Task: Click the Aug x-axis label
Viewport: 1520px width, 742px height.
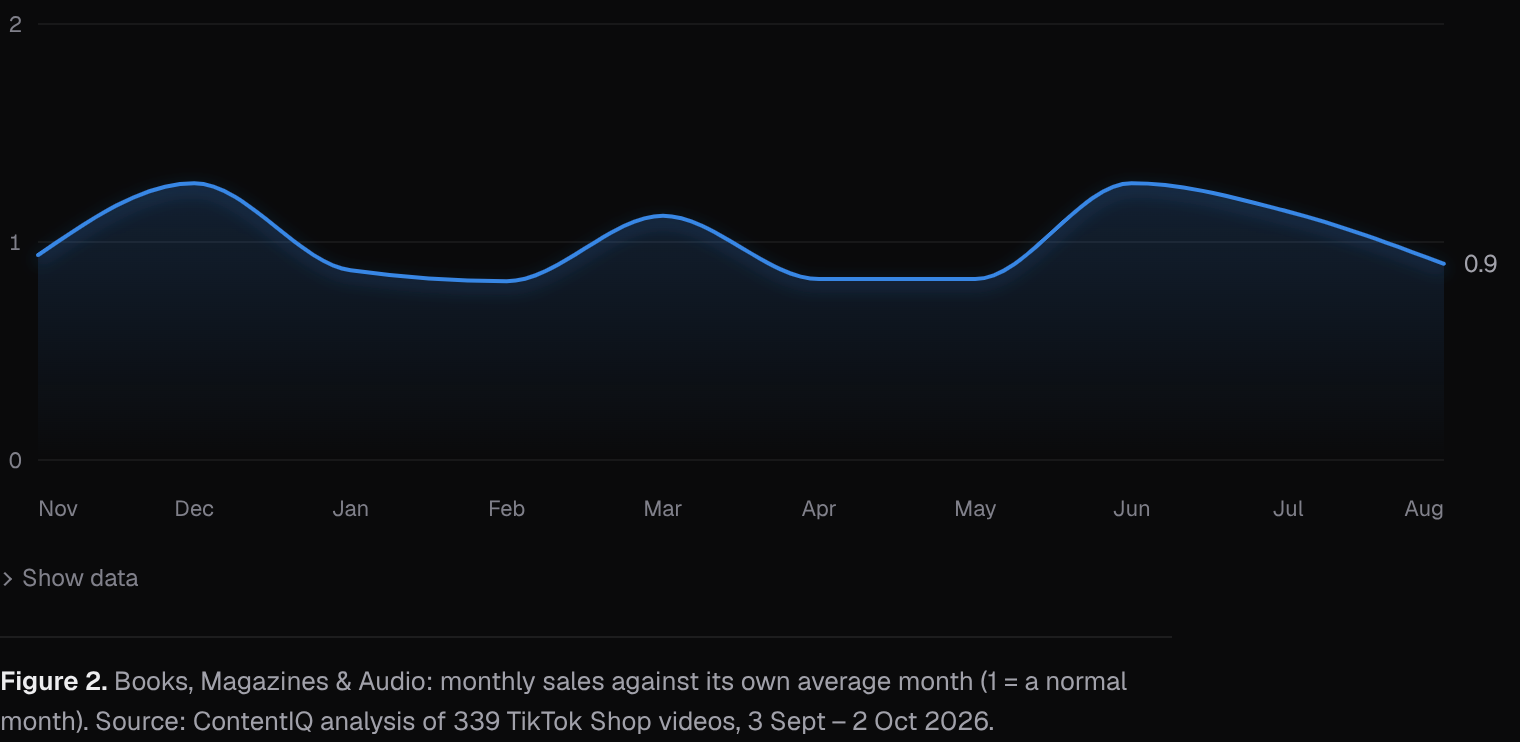Action: click(1424, 508)
